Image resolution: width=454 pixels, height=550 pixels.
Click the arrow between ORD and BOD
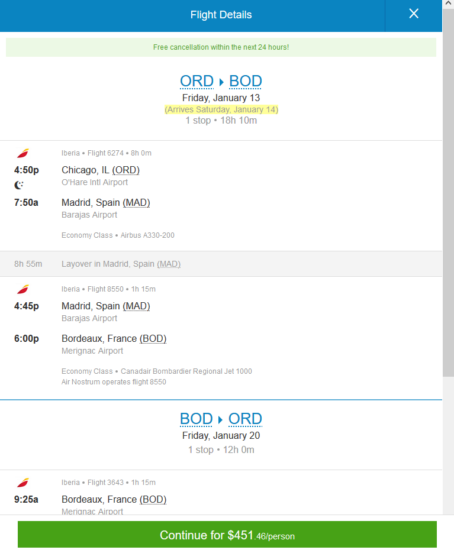(x=221, y=82)
